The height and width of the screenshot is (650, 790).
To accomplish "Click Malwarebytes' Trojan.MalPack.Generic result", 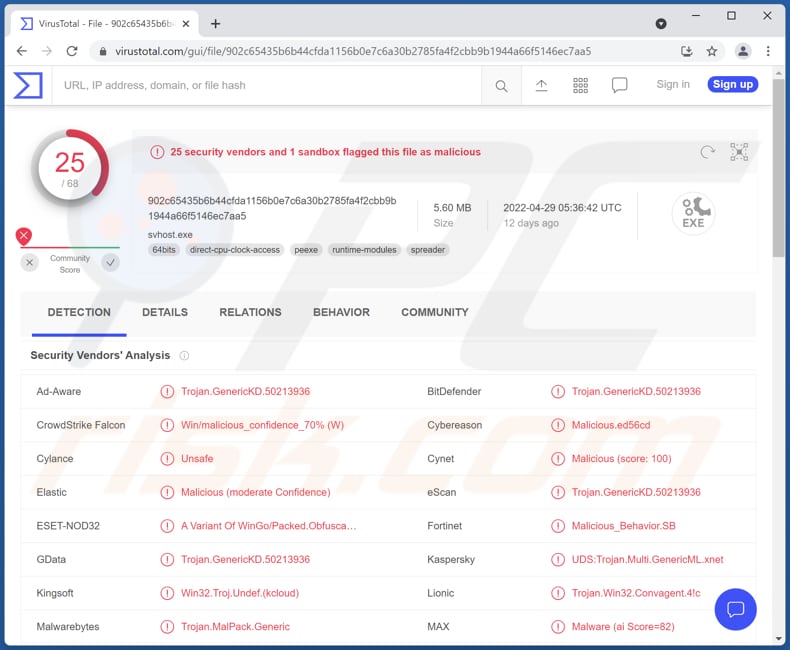I will (235, 627).
